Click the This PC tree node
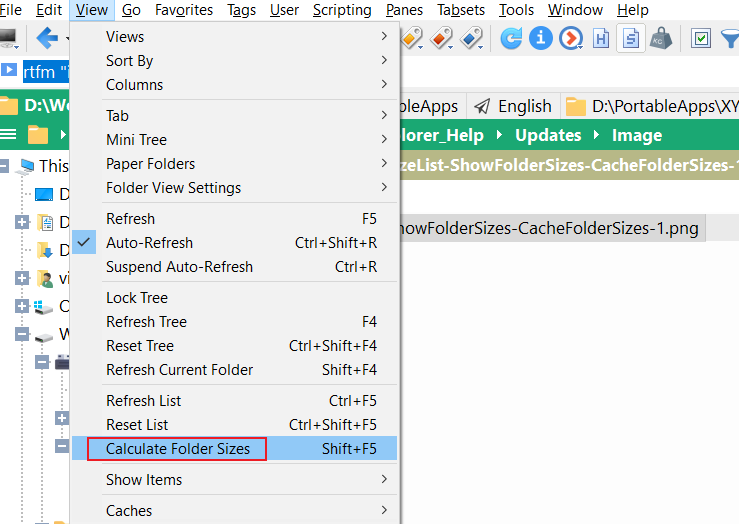The width and height of the screenshot is (739, 524). [53, 166]
